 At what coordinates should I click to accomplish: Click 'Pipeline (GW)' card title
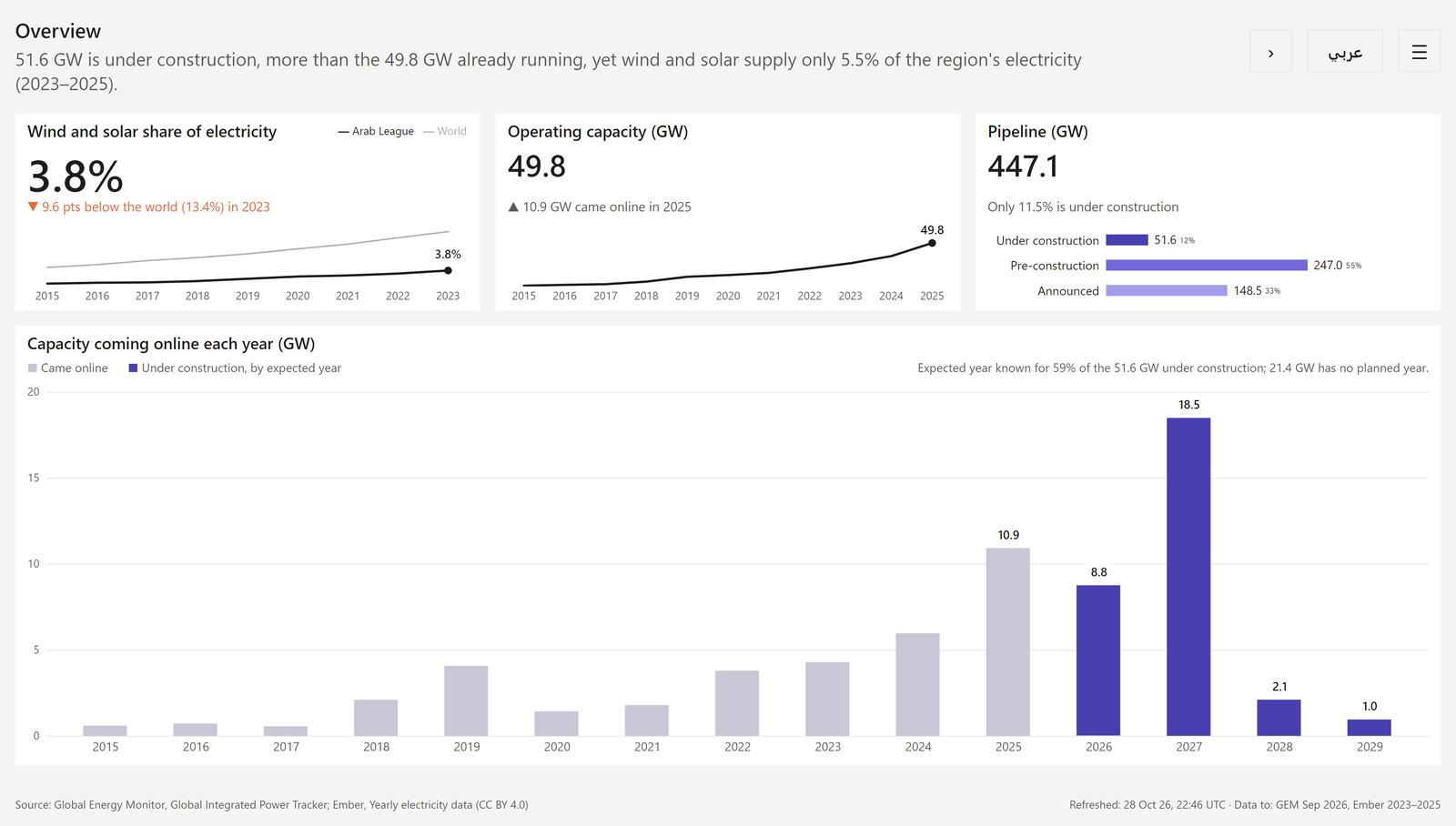(1038, 132)
